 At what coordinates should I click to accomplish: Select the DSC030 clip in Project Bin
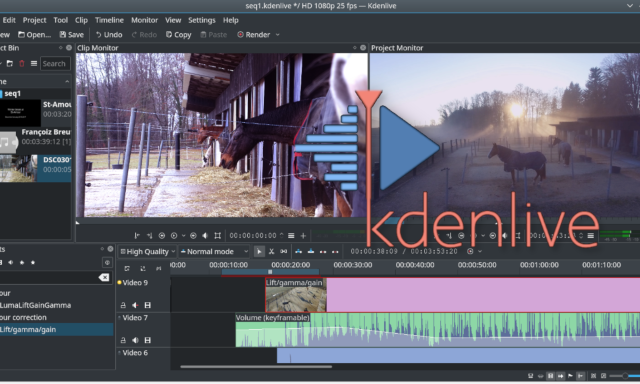[36, 168]
